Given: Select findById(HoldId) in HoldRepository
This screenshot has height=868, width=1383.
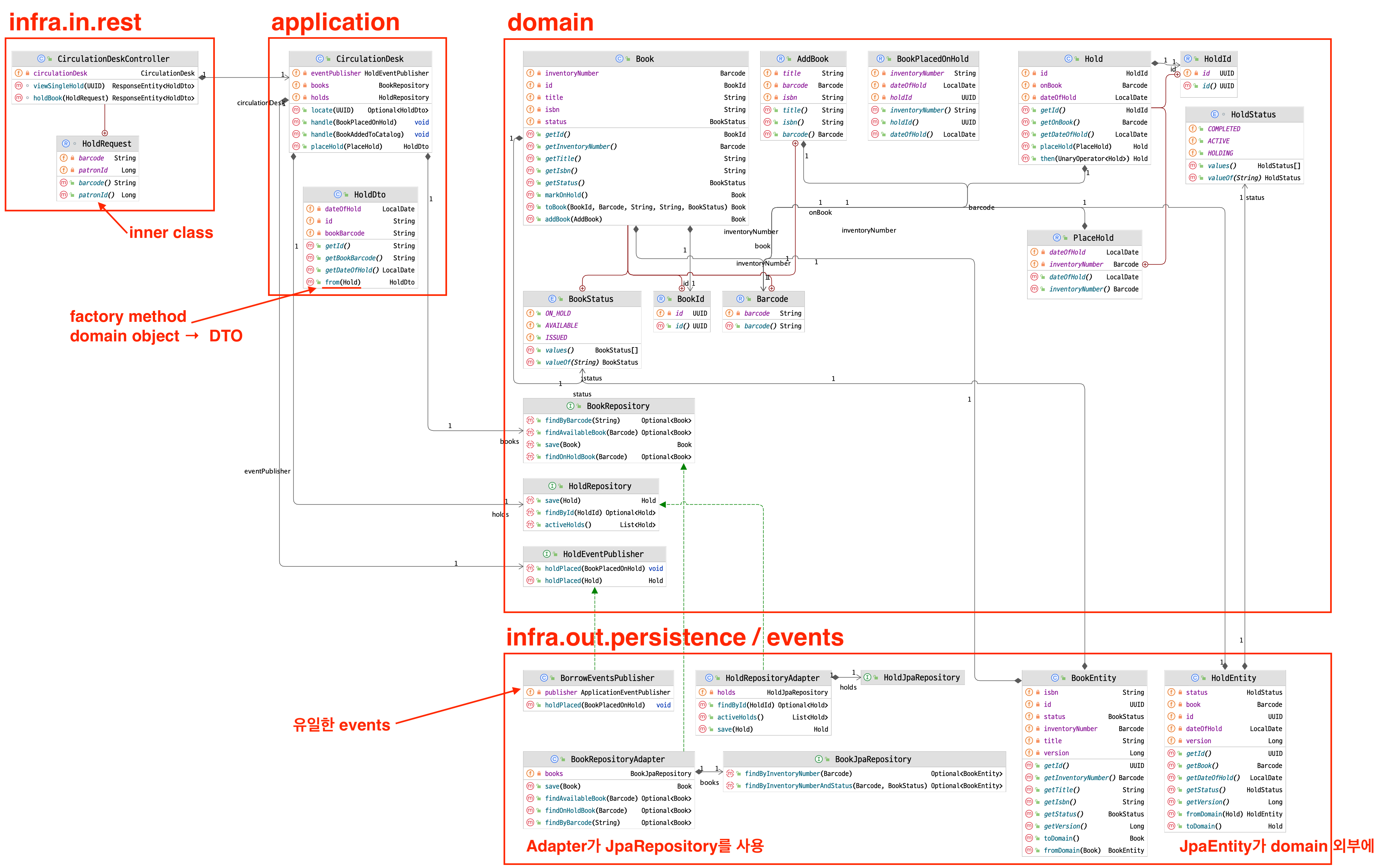Looking at the screenshot, I should click(x=591, y=513).
